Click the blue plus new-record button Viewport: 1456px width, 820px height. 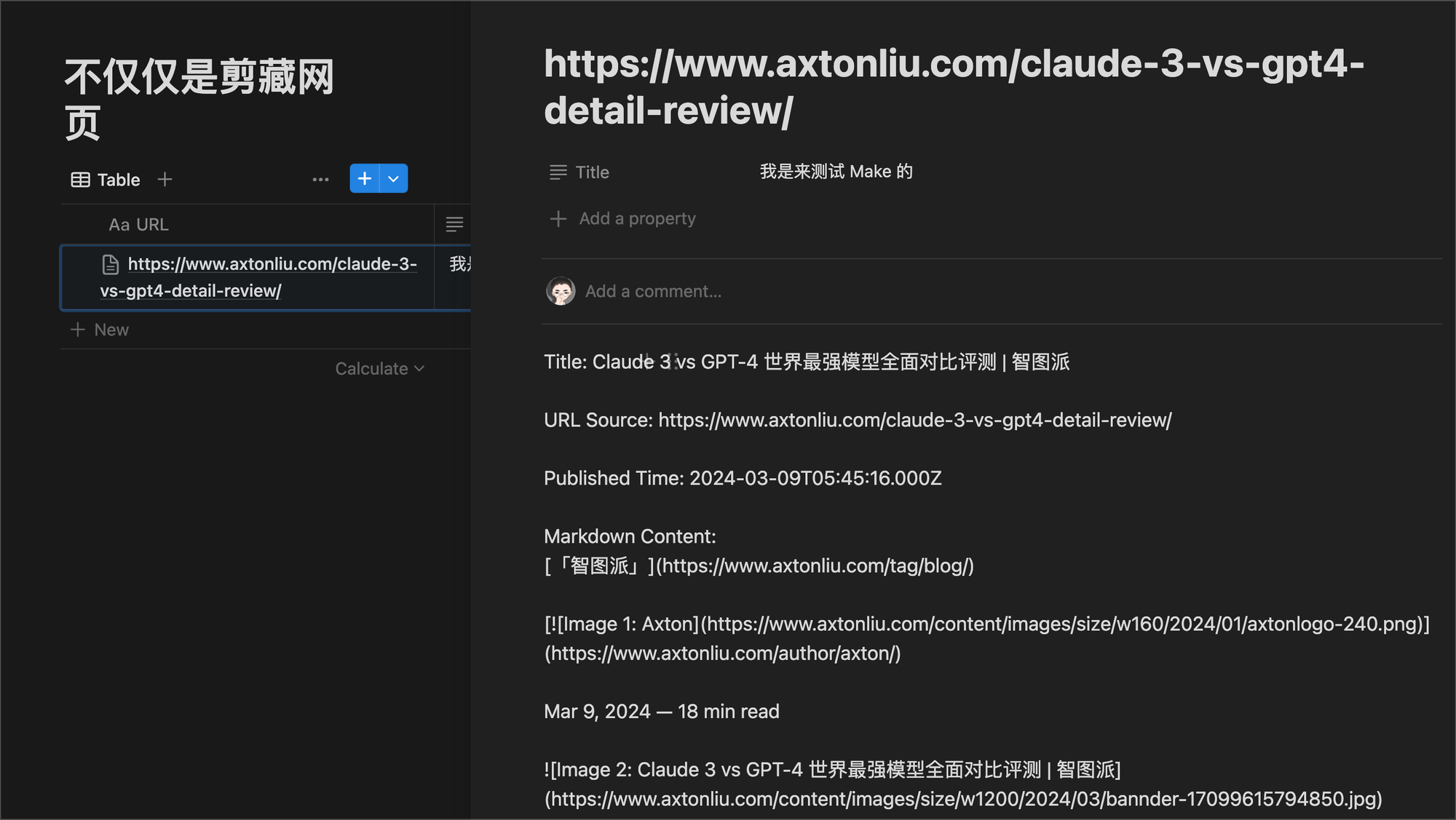364,178
